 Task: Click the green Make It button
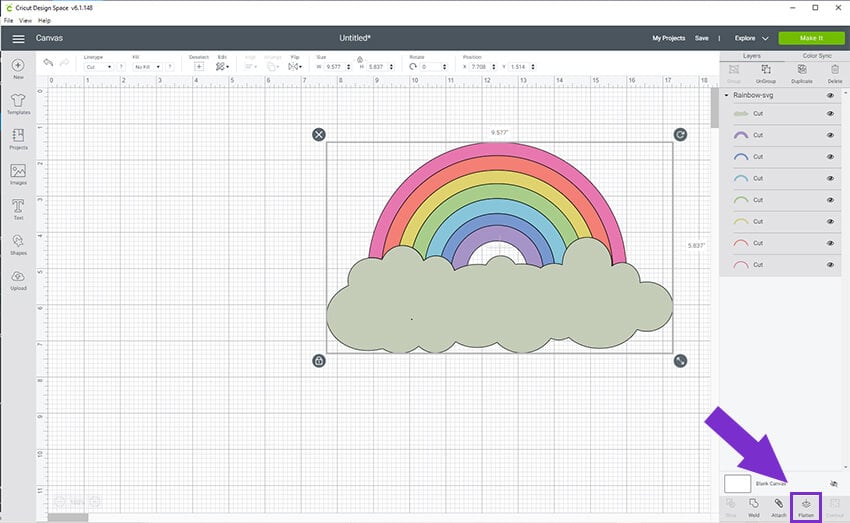tap(811, 38)
